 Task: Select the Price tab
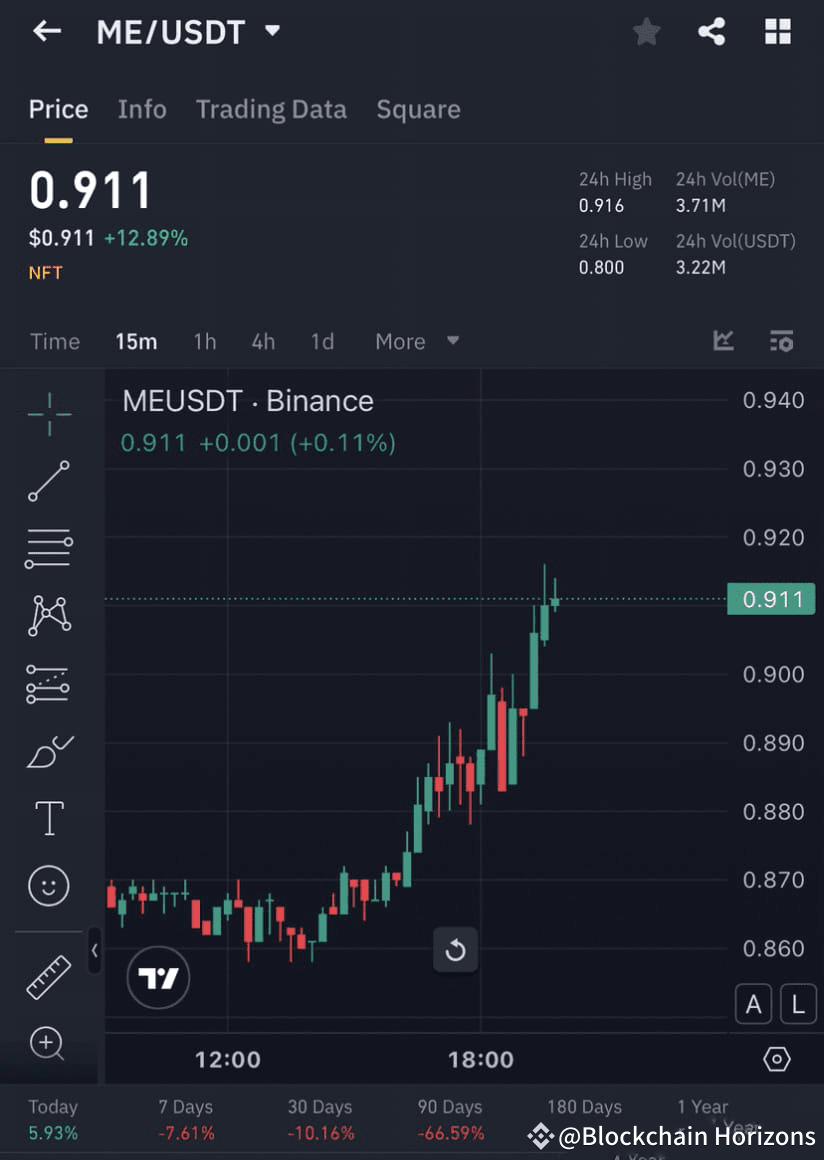click(58, 109)
